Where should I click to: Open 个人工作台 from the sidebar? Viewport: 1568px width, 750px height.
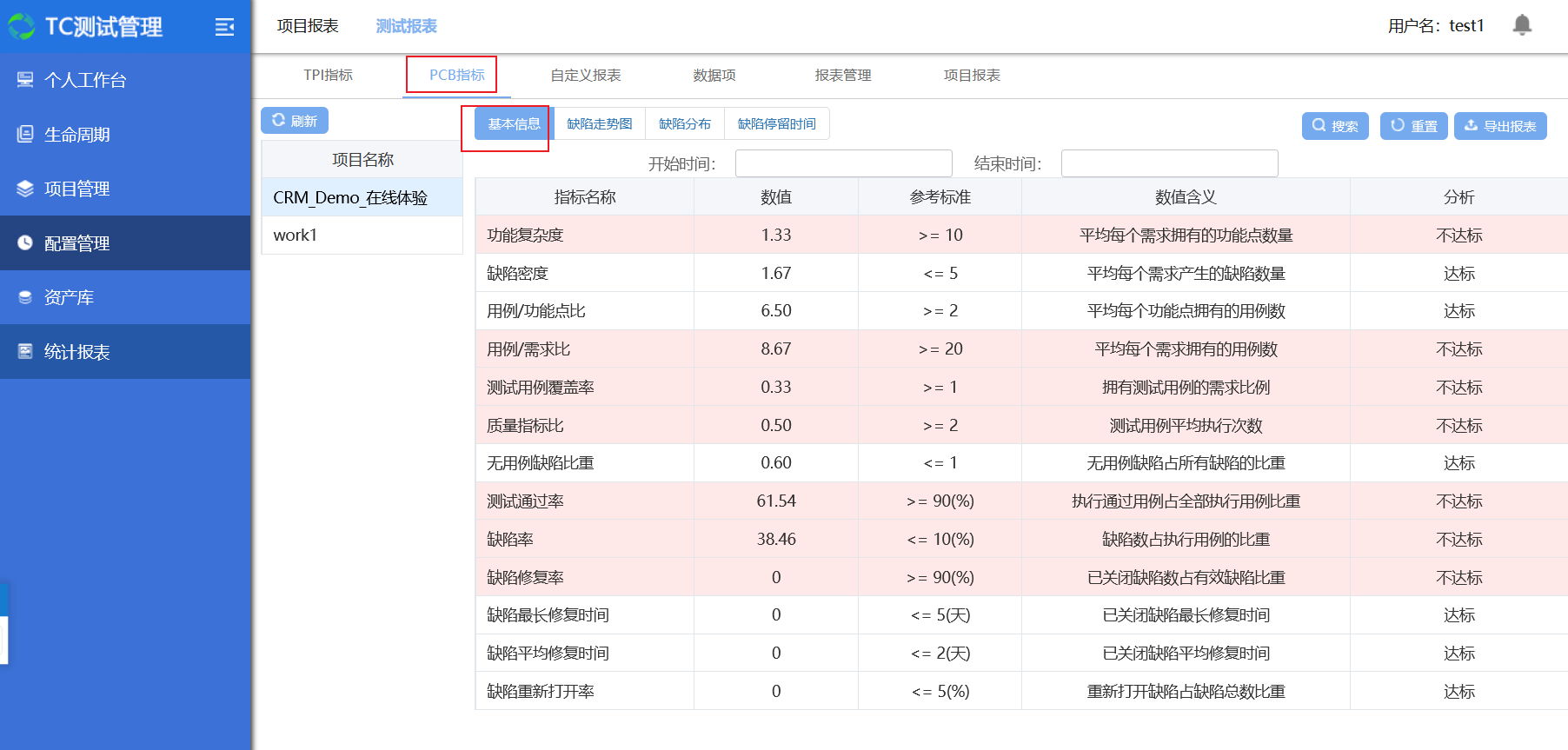[85, 81]
